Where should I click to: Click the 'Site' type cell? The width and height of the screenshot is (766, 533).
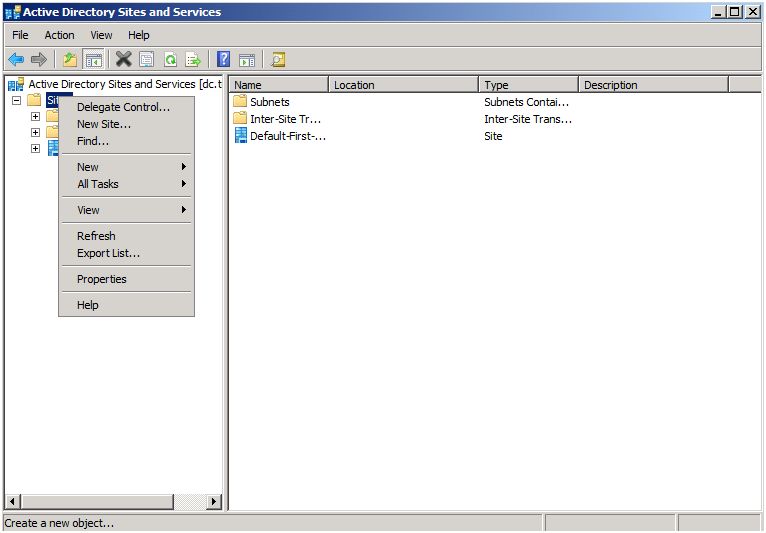(493, 136)
